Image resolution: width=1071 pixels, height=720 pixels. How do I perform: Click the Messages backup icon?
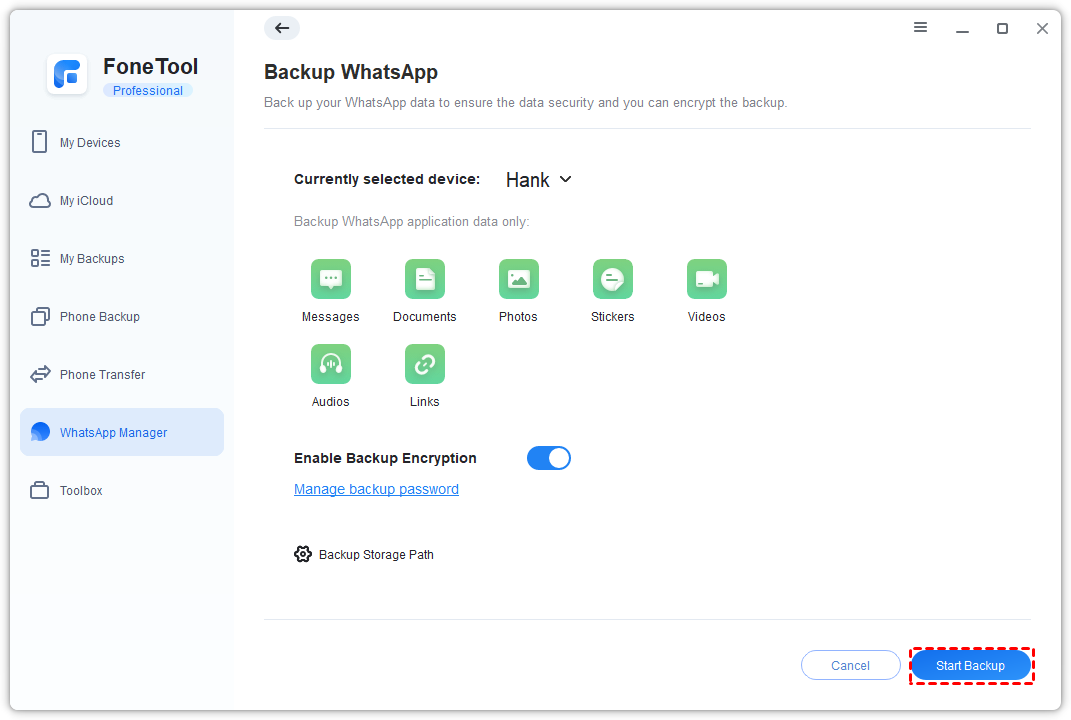pos(330,279)
